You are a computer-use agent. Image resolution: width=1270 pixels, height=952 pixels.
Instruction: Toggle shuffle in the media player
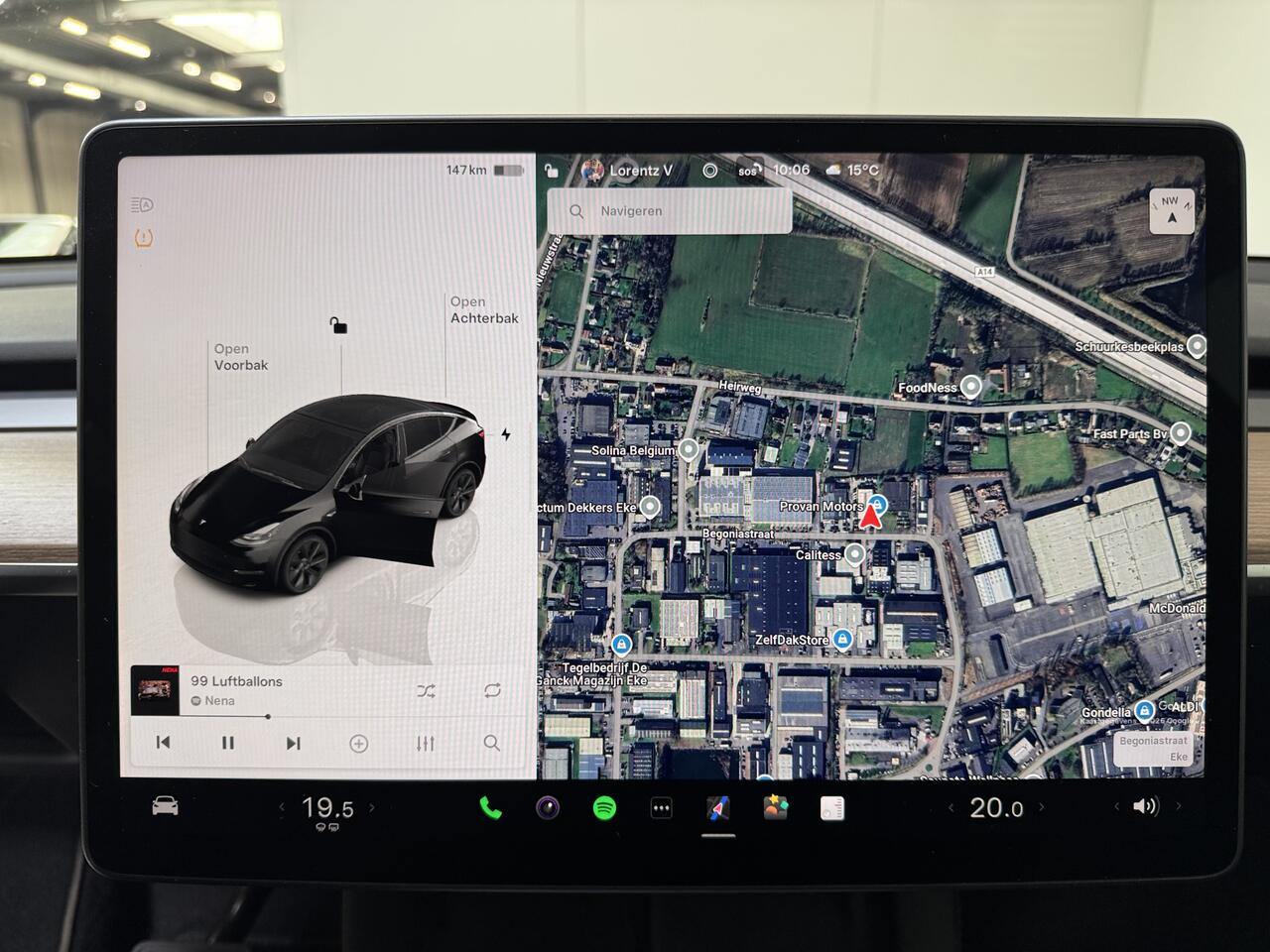tap(427, 691)
